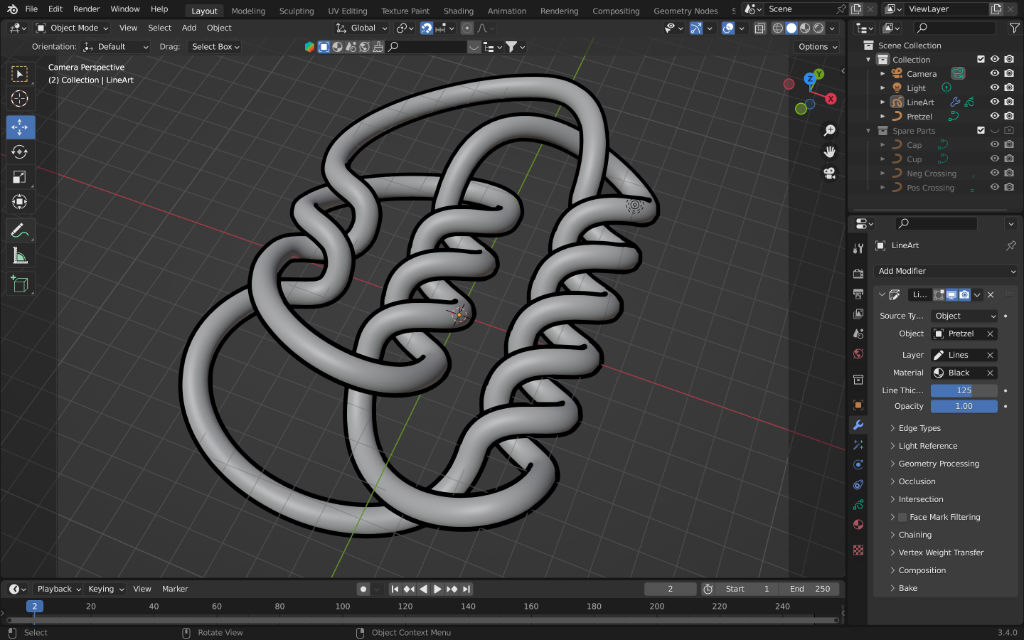Open the Add Modifier dropdown
This screenshot has width=1024, height=640.
(946, 271)
